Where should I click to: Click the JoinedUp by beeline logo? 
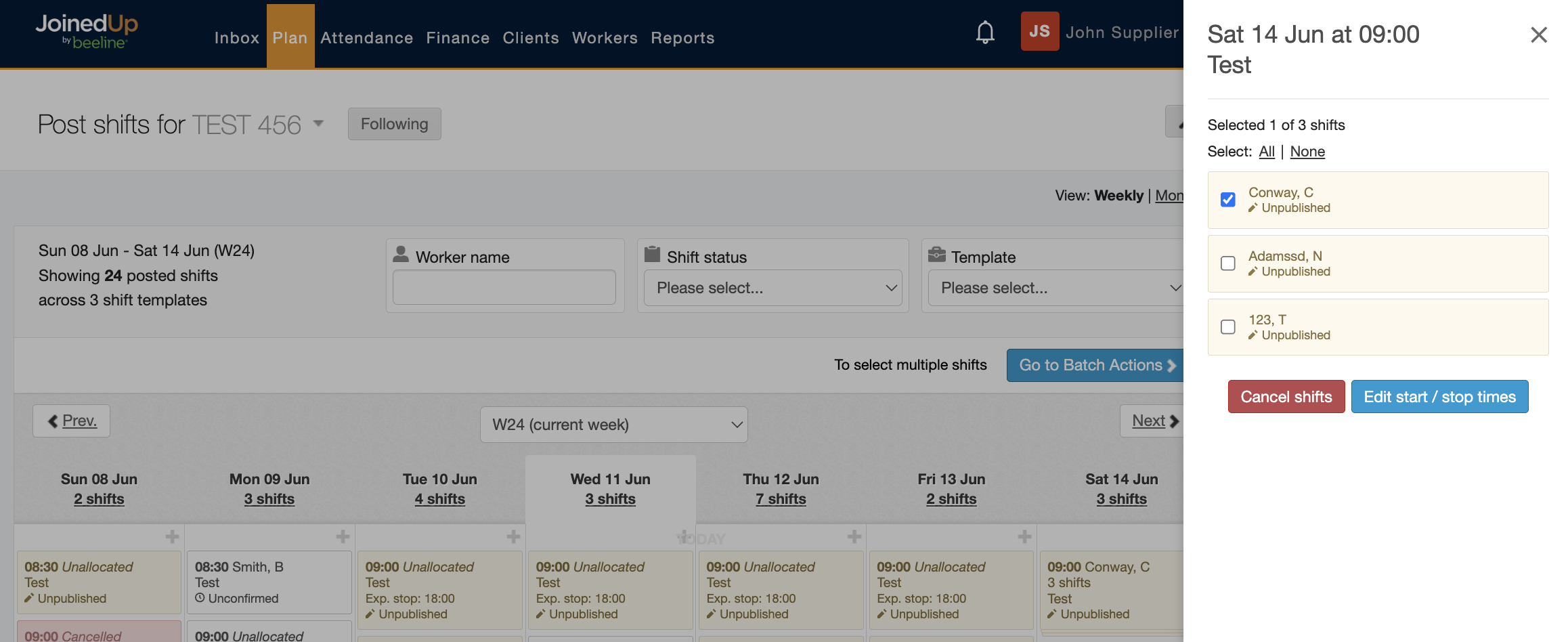87,31
